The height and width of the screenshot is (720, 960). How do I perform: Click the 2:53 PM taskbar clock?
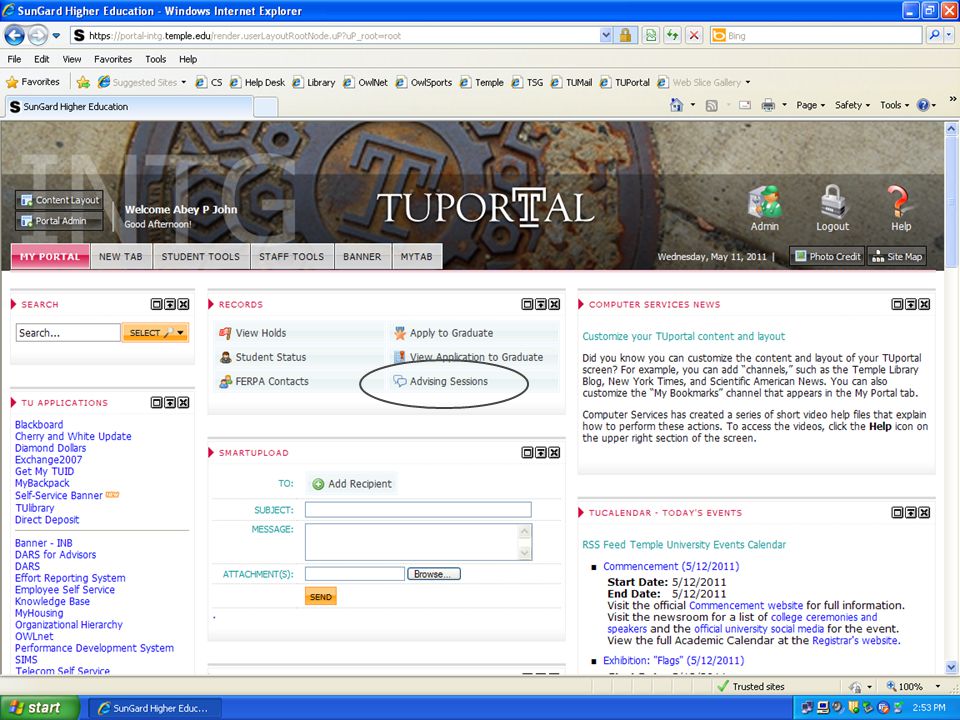tap(928, 708)
